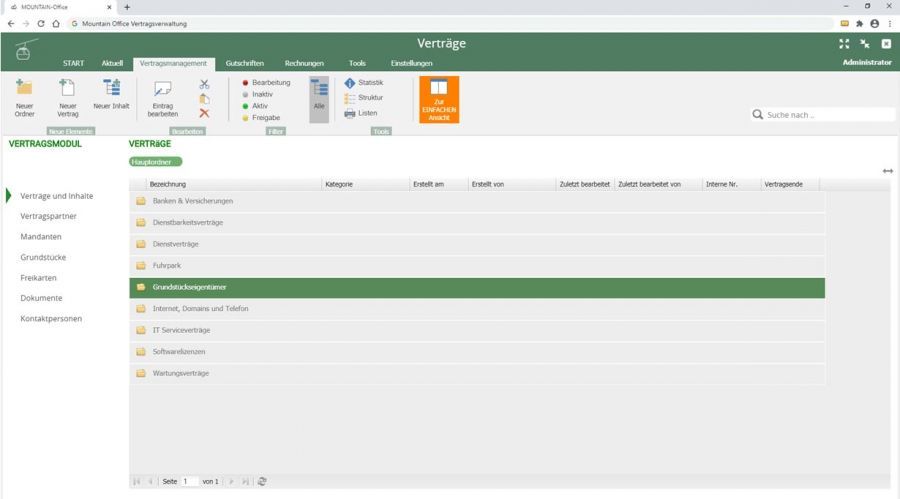Open the Banken & Versicherungen folder

coord(192,202)
